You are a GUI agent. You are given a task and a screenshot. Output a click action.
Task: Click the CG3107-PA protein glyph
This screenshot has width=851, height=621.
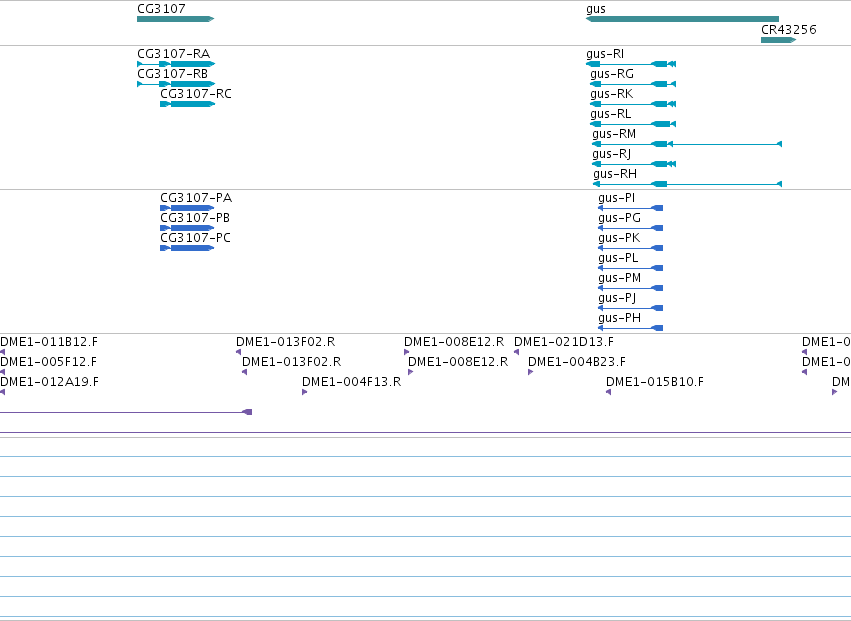[x=187, y=208]
